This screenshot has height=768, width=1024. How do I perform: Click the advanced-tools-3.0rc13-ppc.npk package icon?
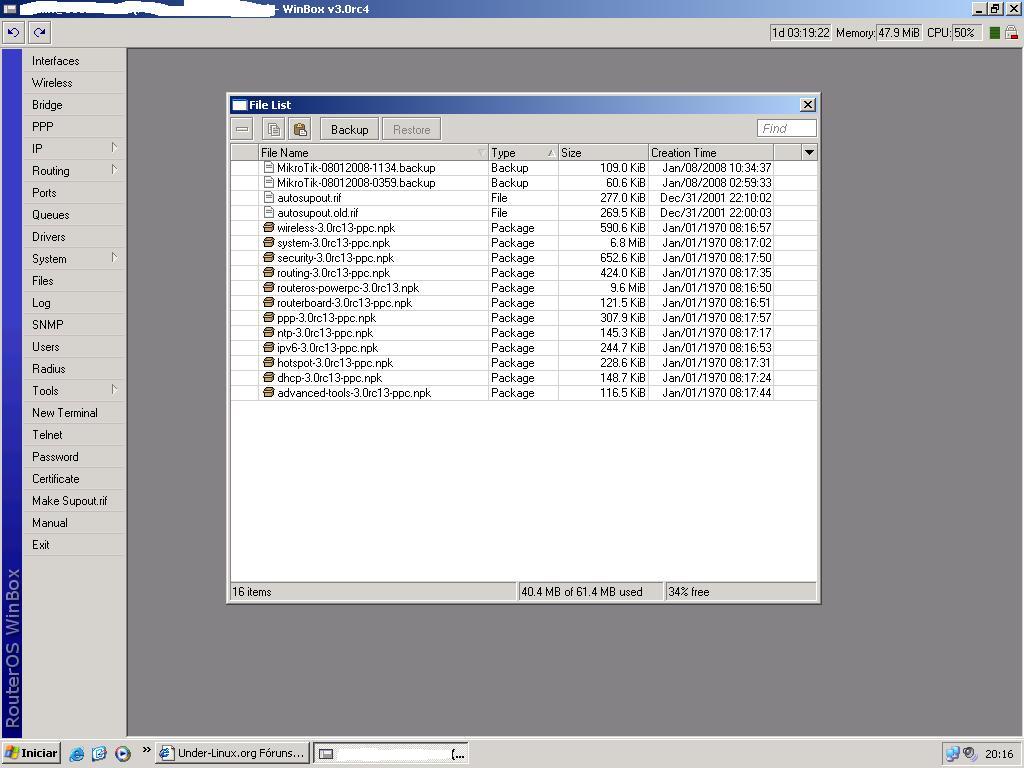pos(268,392)
